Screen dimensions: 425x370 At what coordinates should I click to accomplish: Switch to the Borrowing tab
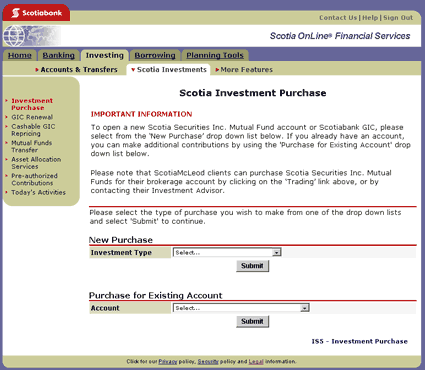click(x=155, y=55)
